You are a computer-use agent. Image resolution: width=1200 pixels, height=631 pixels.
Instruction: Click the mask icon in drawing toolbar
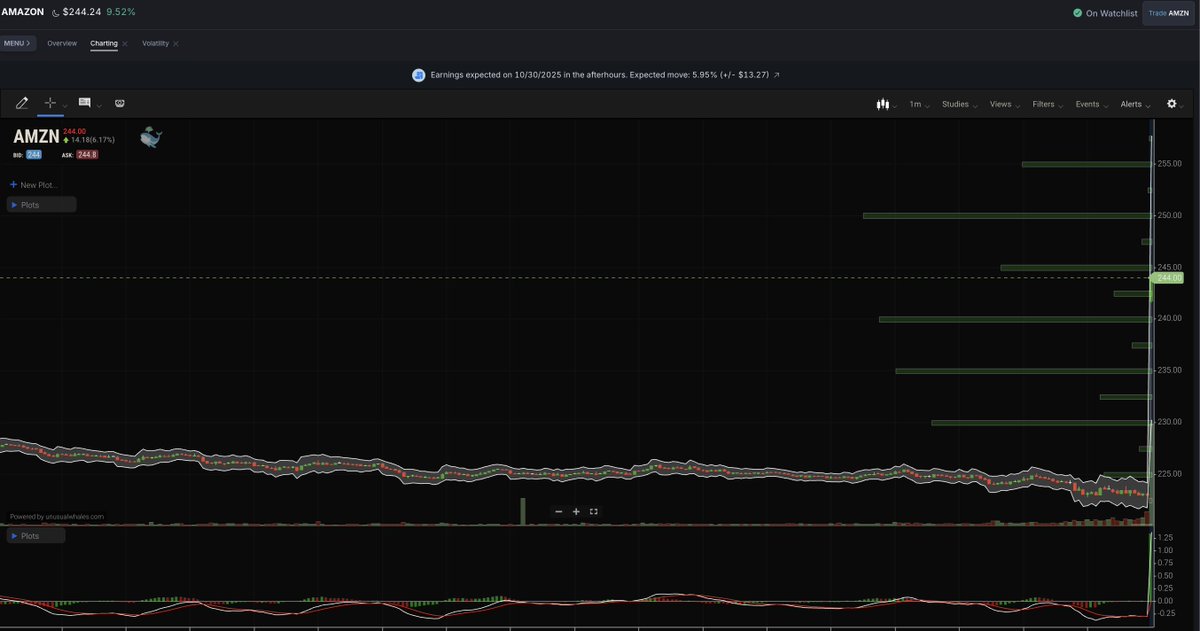(x=119, y=103)
